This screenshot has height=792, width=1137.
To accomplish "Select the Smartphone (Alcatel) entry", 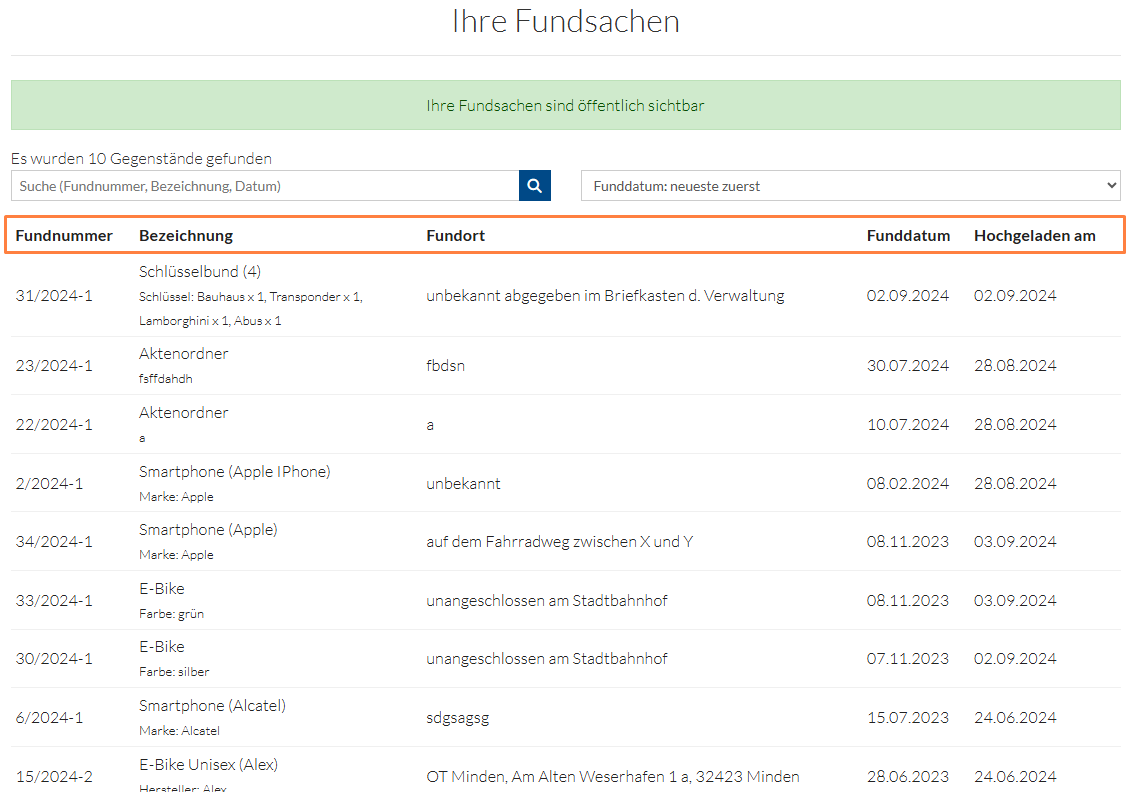I will [x=212, y=706].
